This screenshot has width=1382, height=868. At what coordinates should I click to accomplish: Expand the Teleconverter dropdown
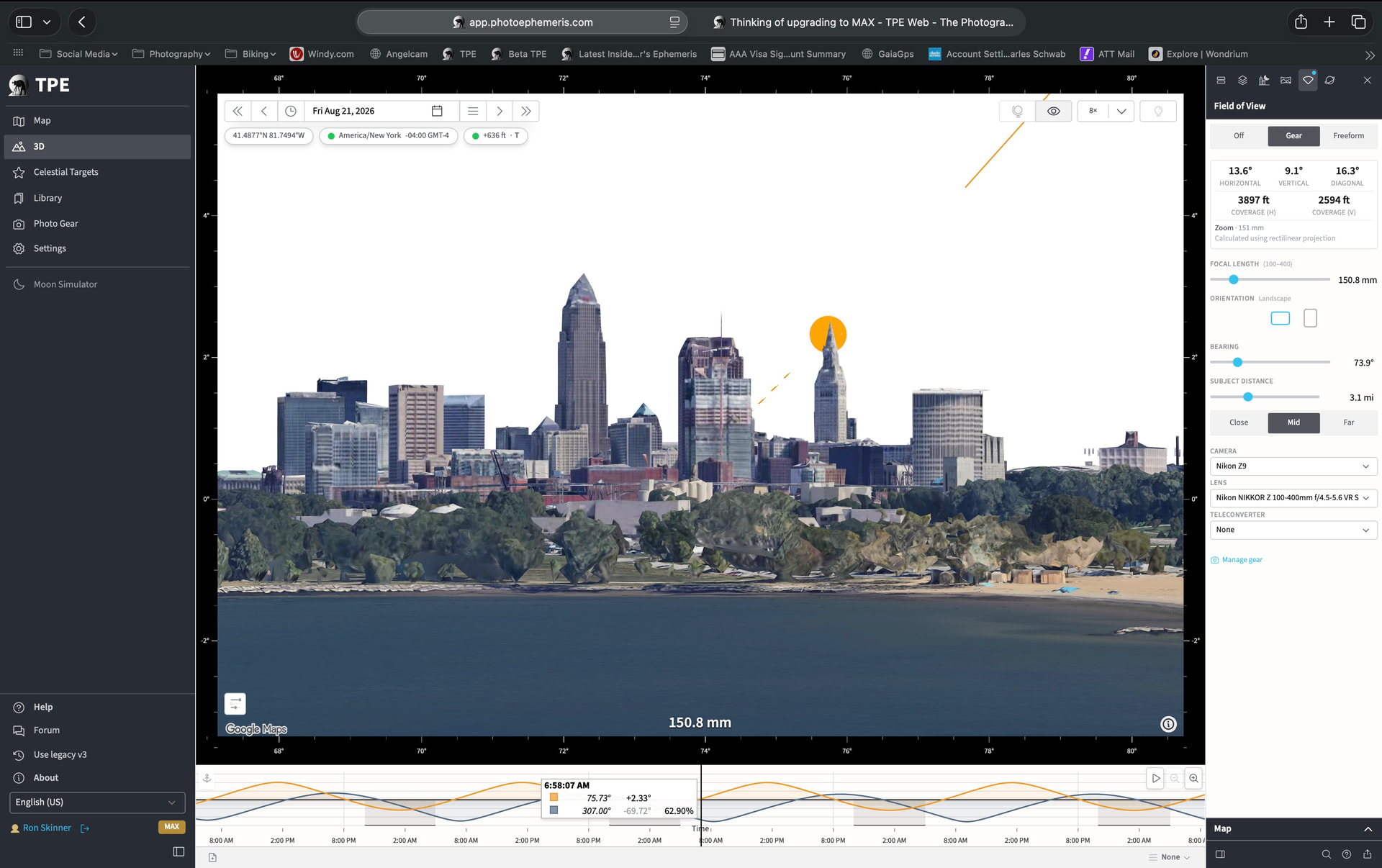tap(1293, 530)
